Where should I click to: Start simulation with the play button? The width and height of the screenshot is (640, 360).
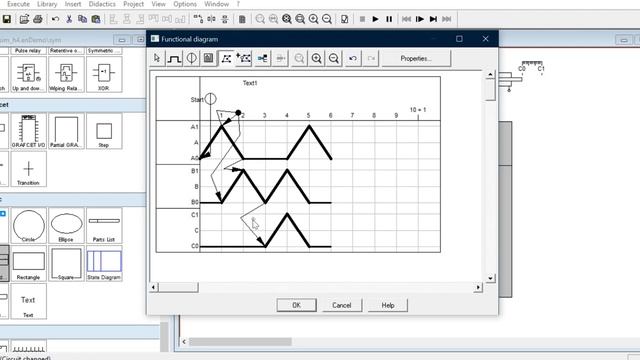(x=376, y=19)
